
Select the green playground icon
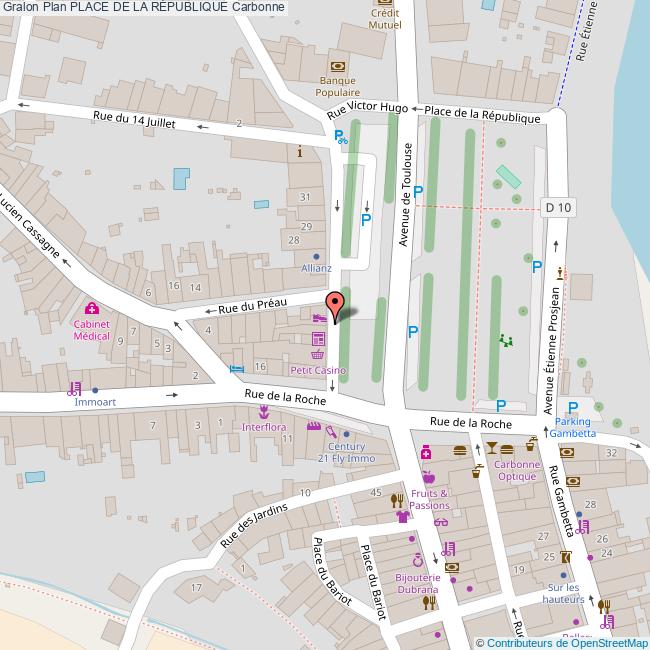[x=507, y=340]
